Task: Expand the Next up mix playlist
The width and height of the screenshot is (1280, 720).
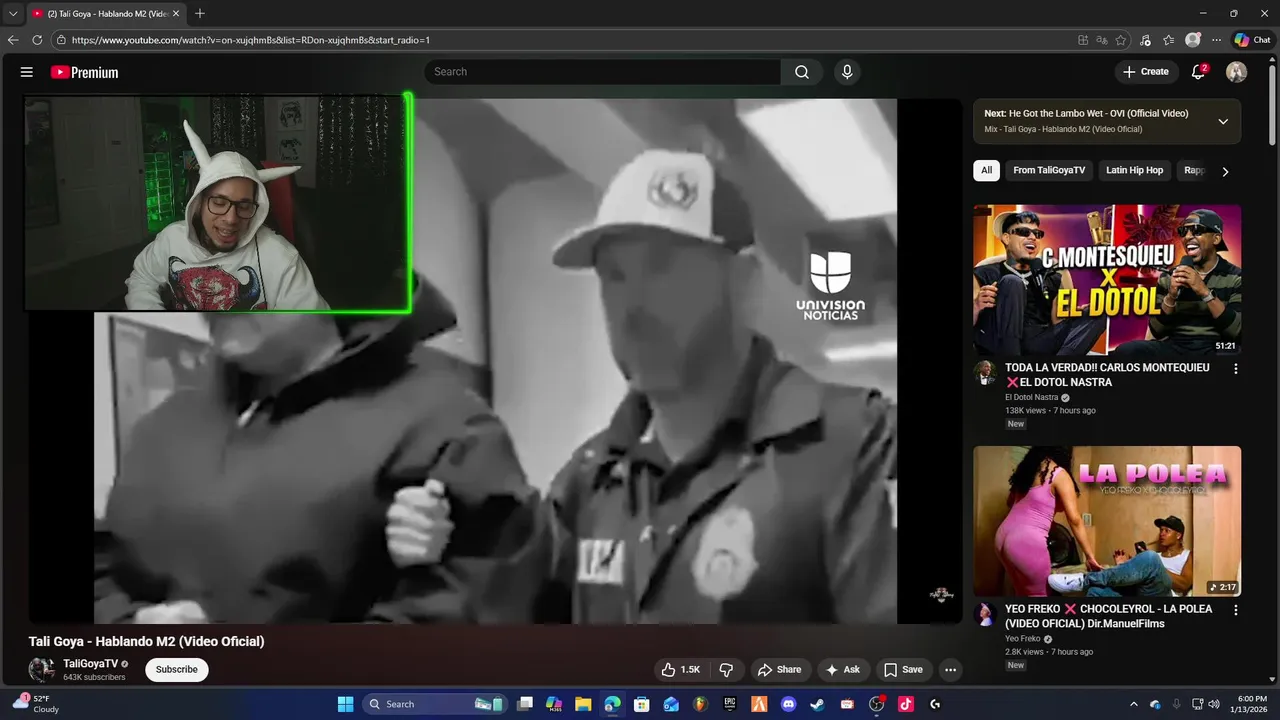Action: [1222, 121]
